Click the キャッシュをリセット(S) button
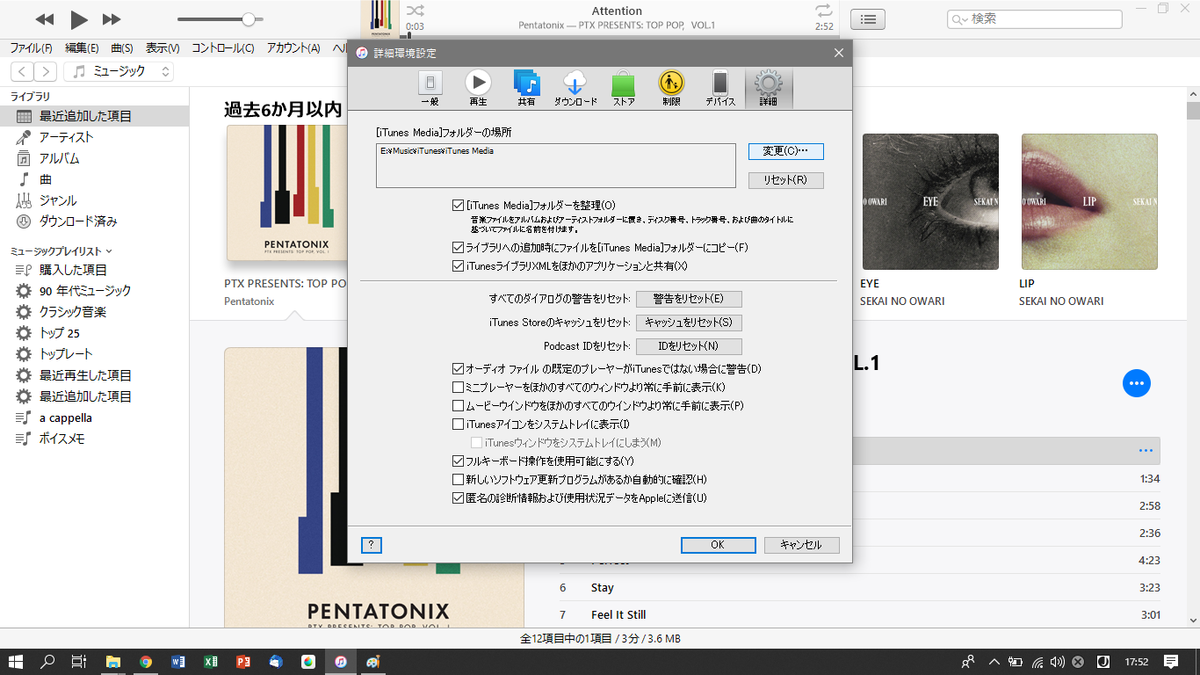 coord(689,323)
